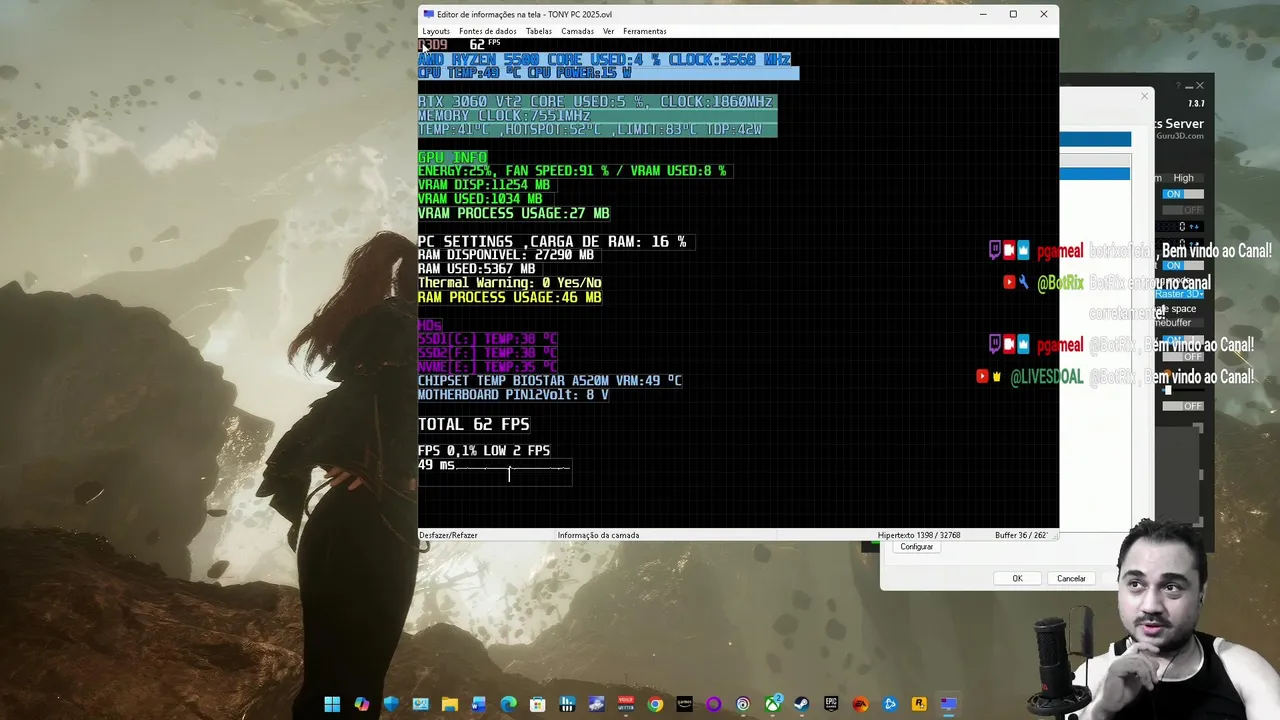Select the 'AMD RYZEN 5500 CORE USED' overlay line

click(x=604, y=60)
